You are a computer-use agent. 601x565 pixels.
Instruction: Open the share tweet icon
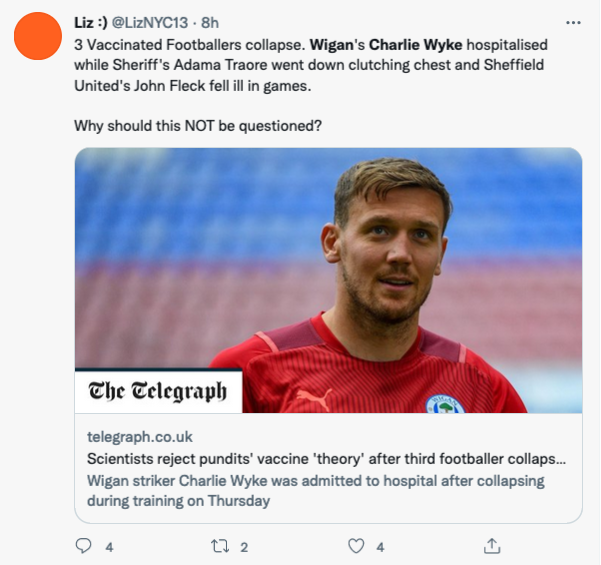(x=491, y=546)
